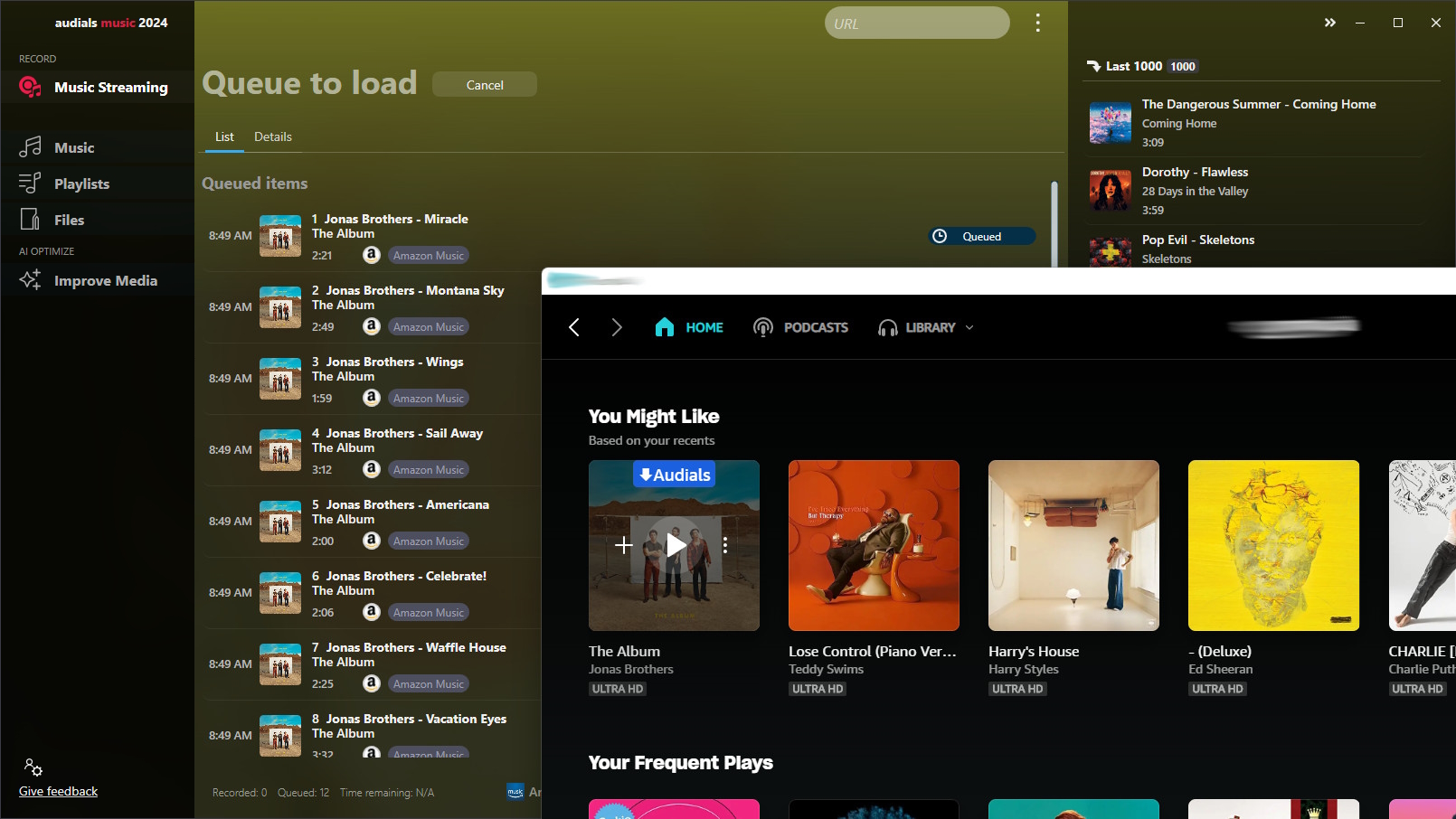Click the Last 1000 arrow icon
The height and width of the screenshot is (819, 1456).
pyautogui.click(x=1093, y=66)
